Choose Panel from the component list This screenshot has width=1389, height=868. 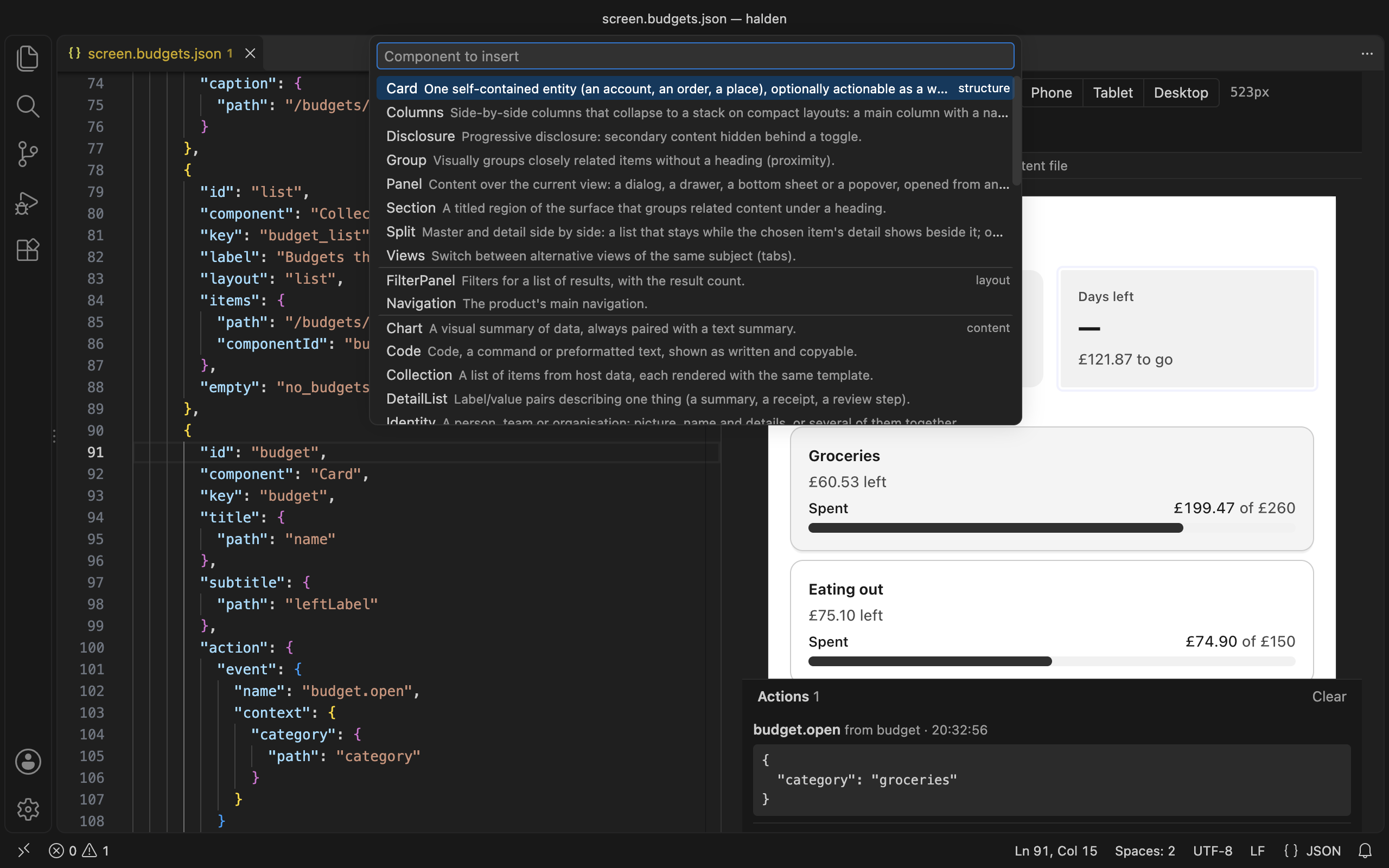tap(695, 184)
